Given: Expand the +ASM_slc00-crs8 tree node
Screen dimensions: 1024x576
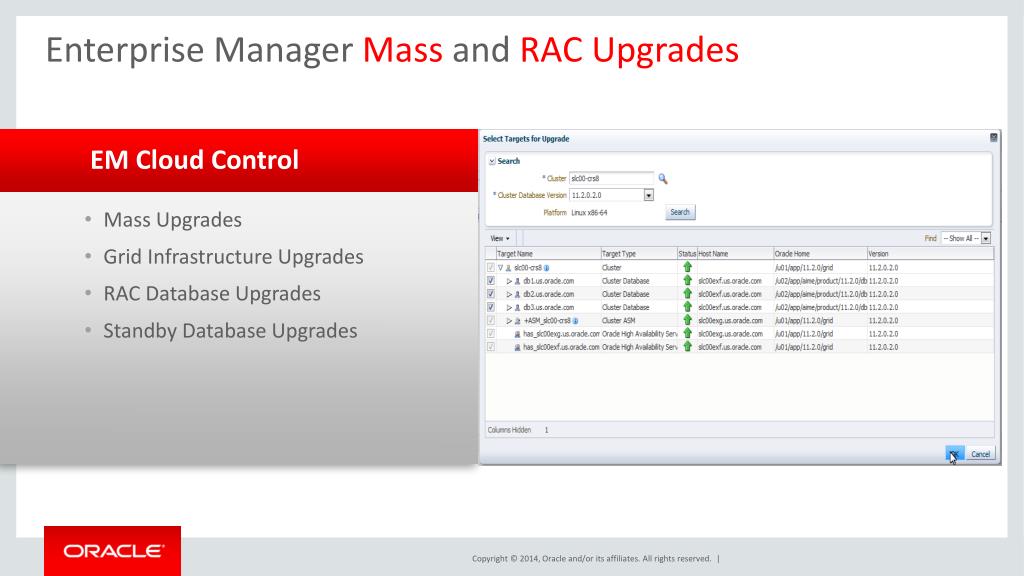Looking at the screenshot, I should pyautogui.click(x=509, y=321).
